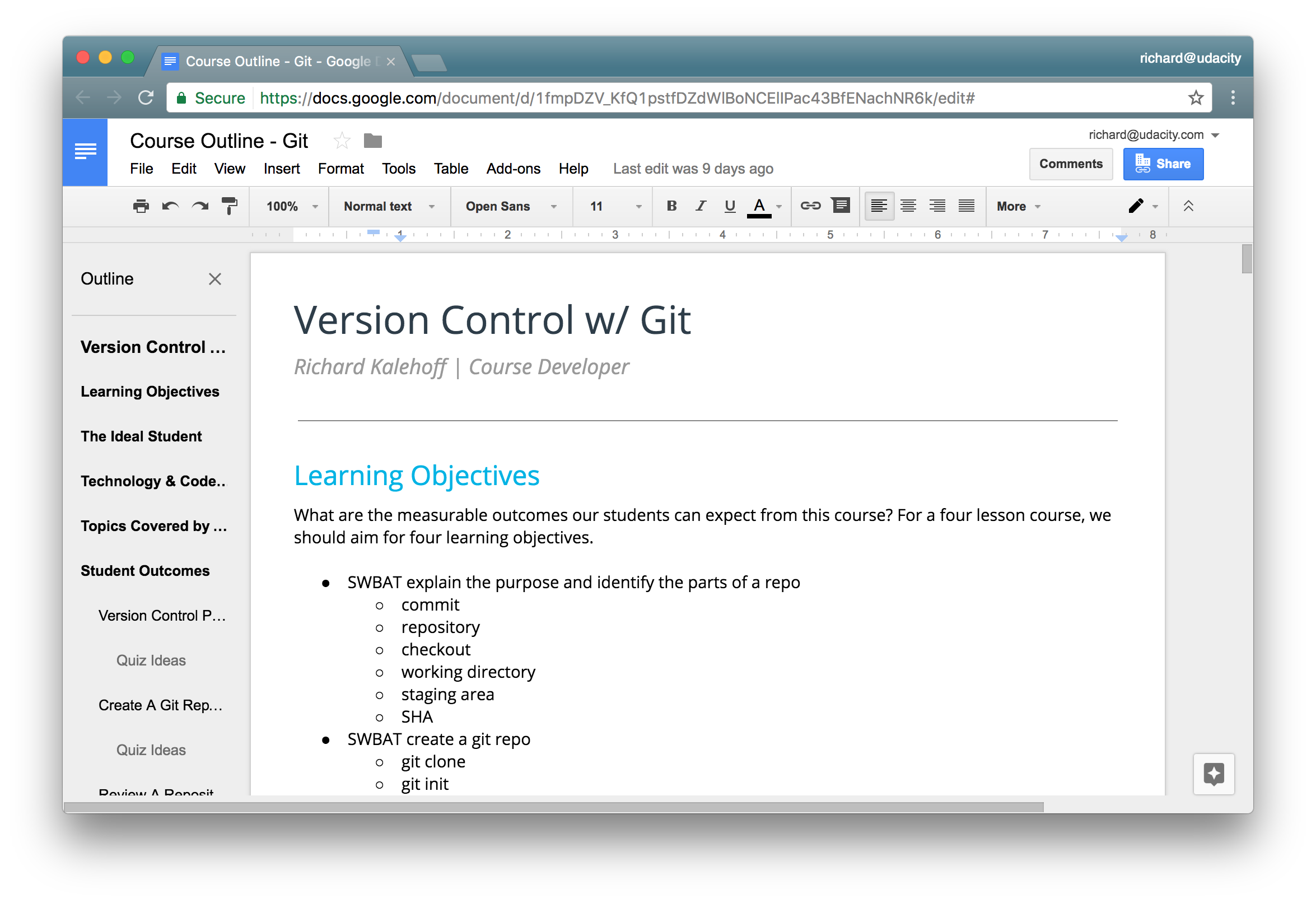The height and width of the screenshot is (903, 1316).
Task: Open the document outline menu icon
Action: coord(85,151)
